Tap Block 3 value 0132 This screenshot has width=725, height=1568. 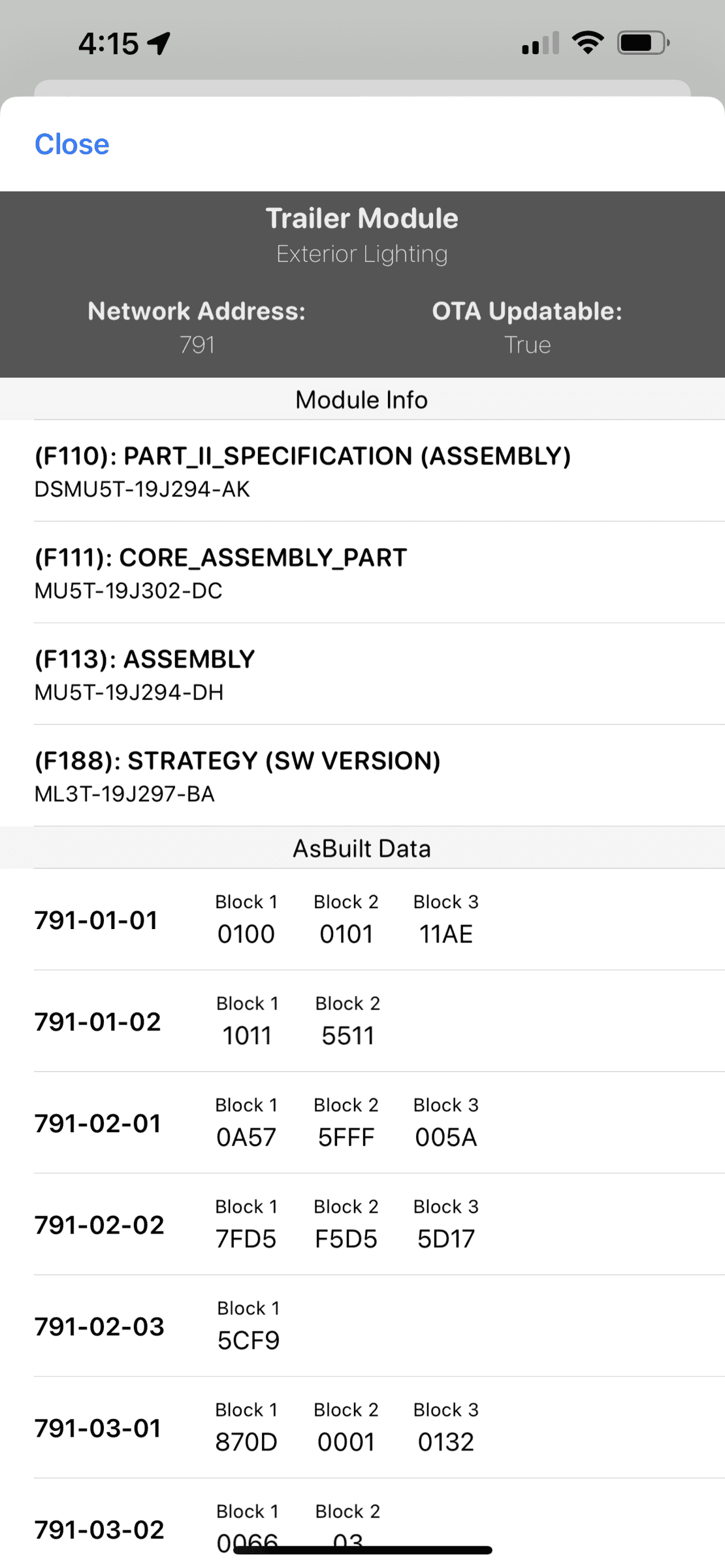(446, 1442)
